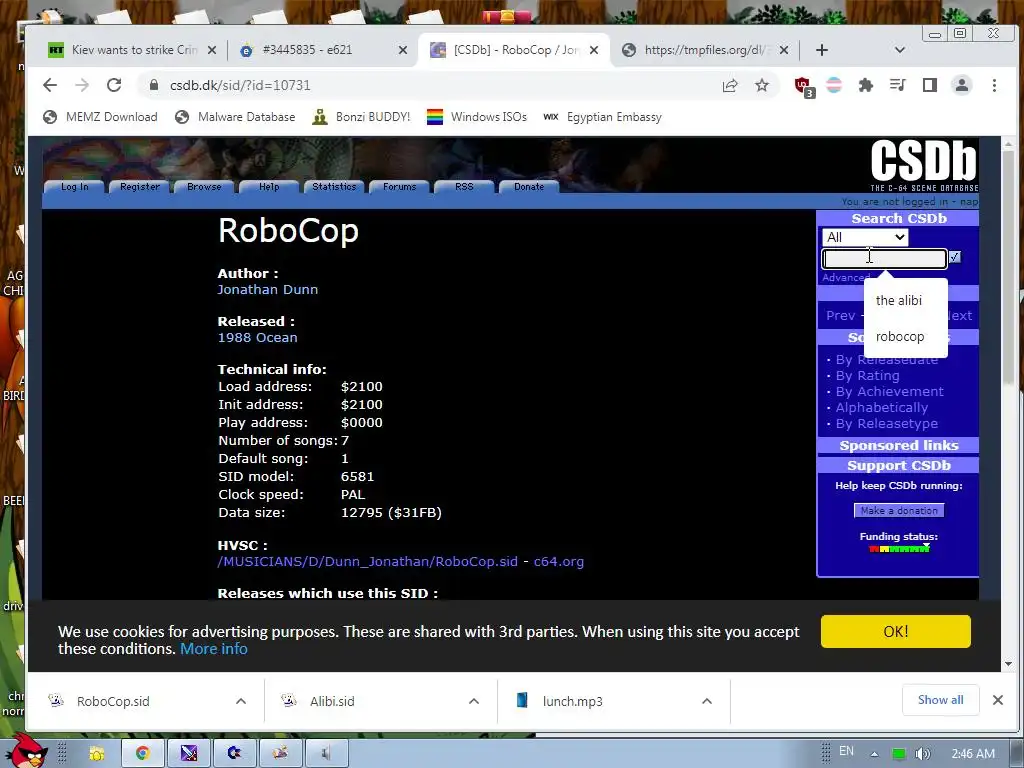
Task: Accept cookies with the OK! button
Action: [x=895, y=632]
